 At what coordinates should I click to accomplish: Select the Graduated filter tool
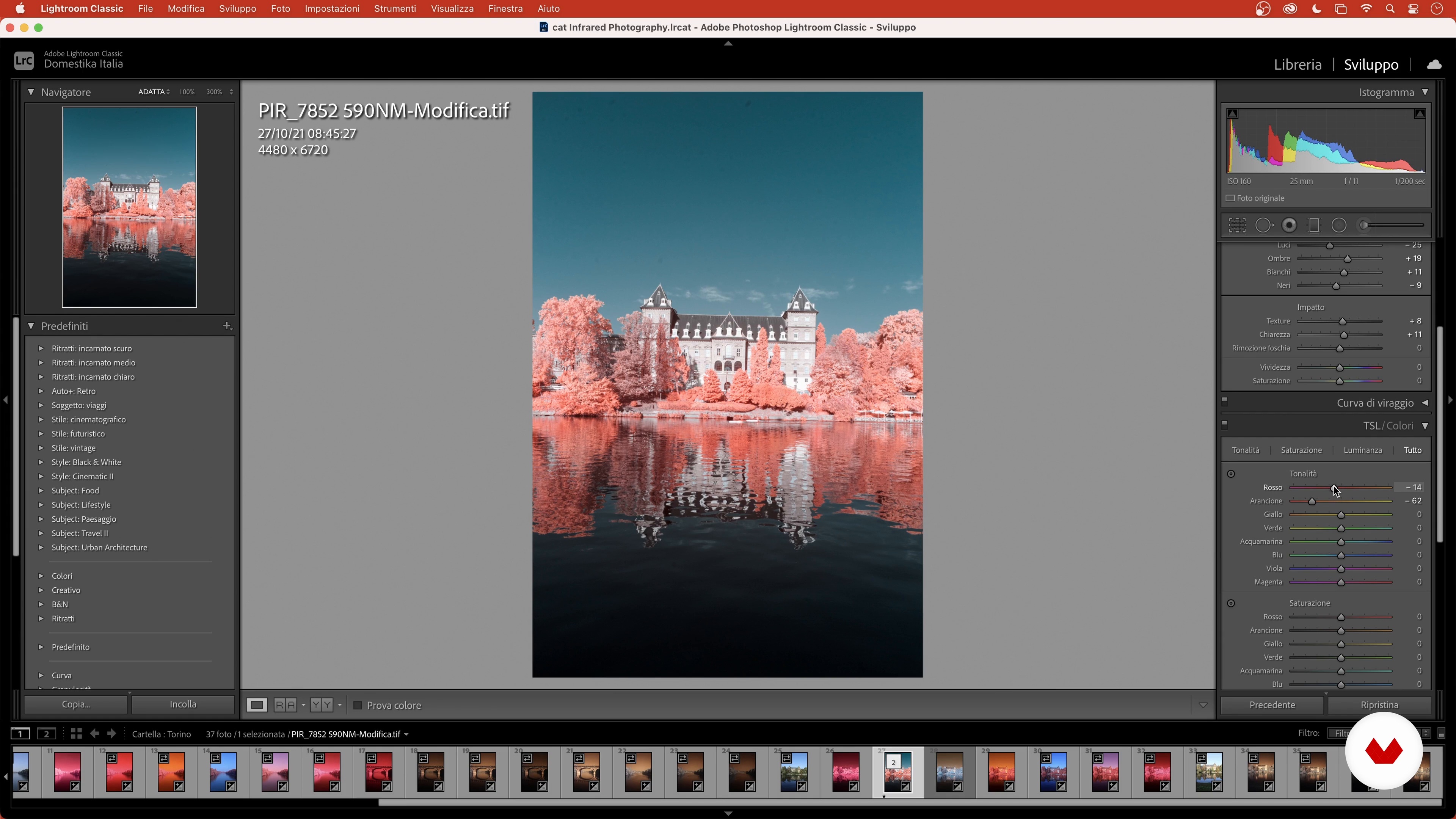click(1314, 226)
